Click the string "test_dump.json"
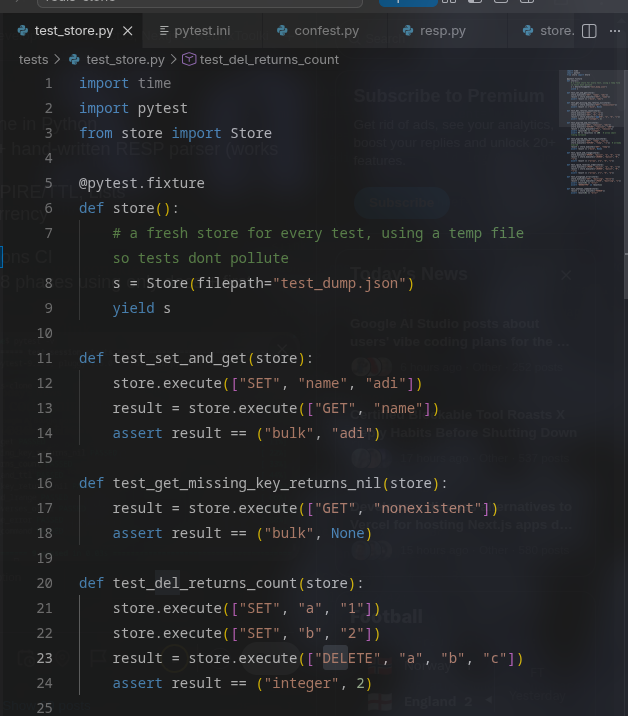The image size is (628, 716). click(x=339, y=284)
